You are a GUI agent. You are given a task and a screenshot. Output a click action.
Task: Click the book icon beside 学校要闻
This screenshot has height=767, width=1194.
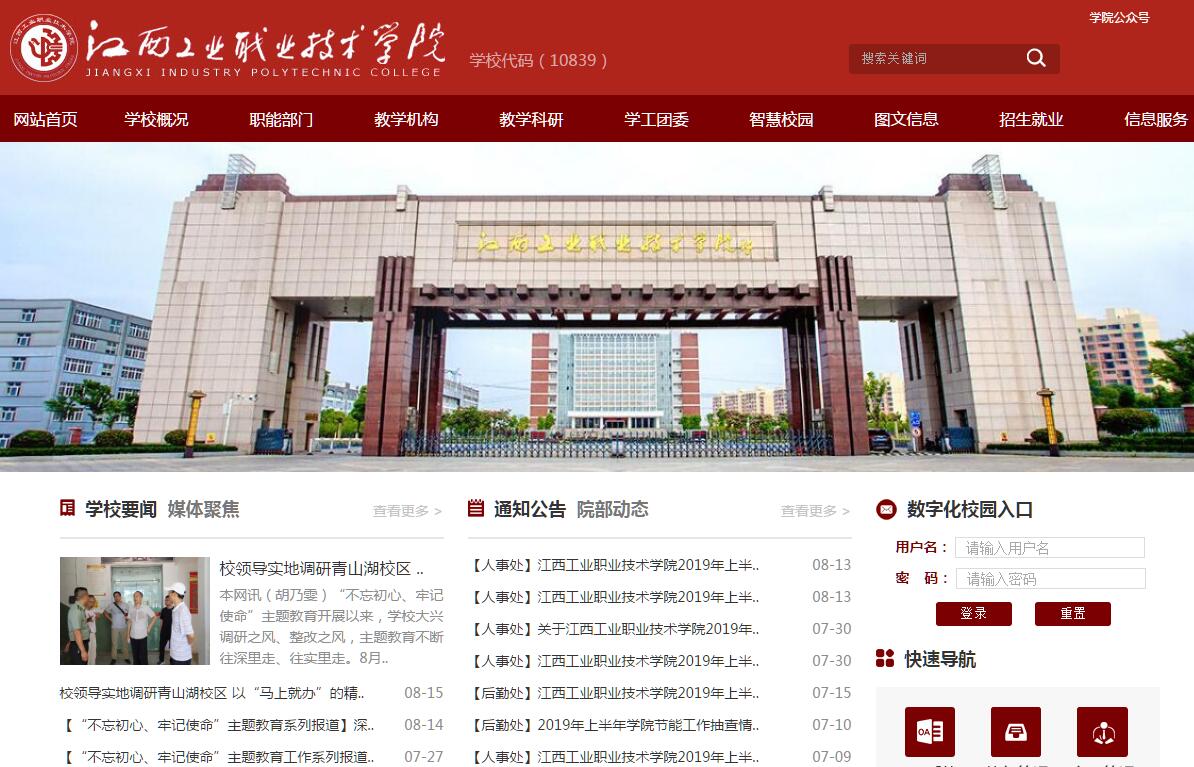tap(68, 509)
